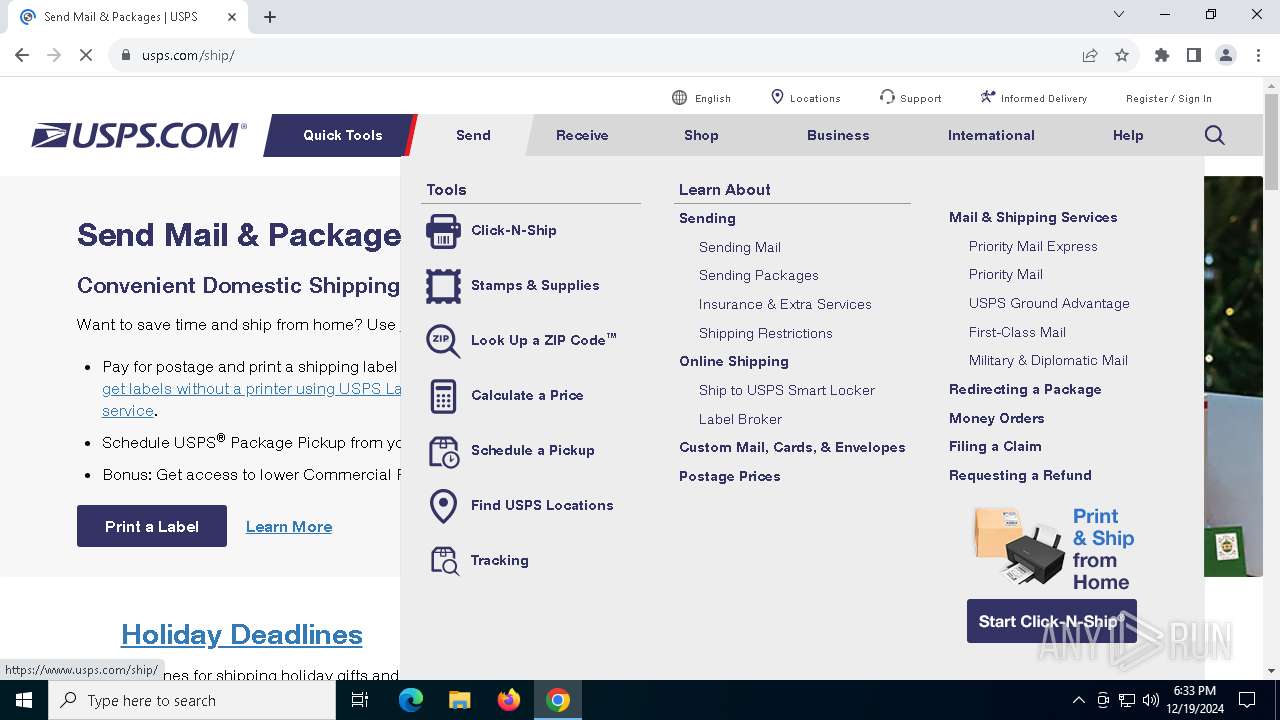Open the First-Class Mail link
The image size is (1280, 720).
point(1017,332)
